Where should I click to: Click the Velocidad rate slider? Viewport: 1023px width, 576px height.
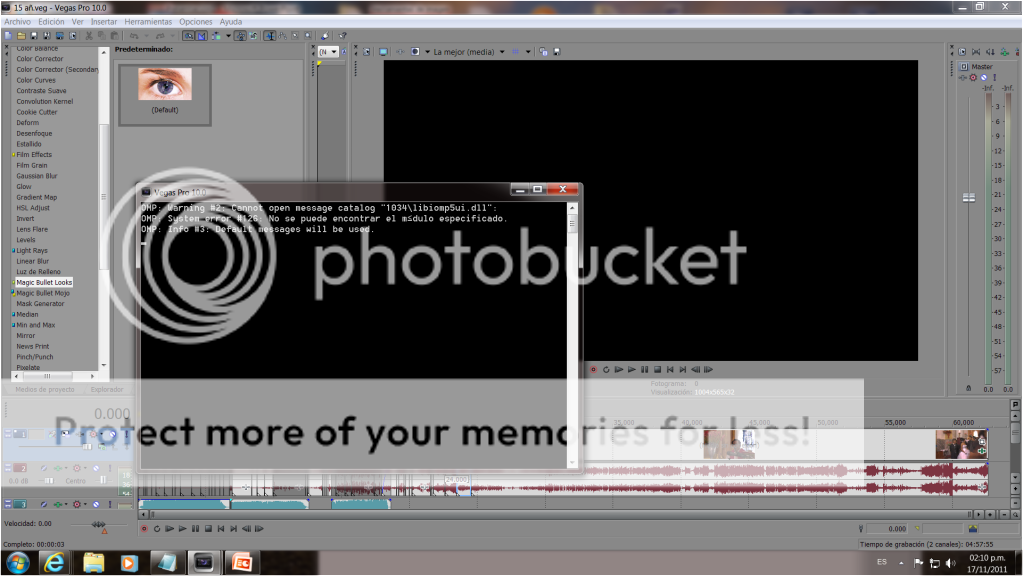(x=99, y=524)
